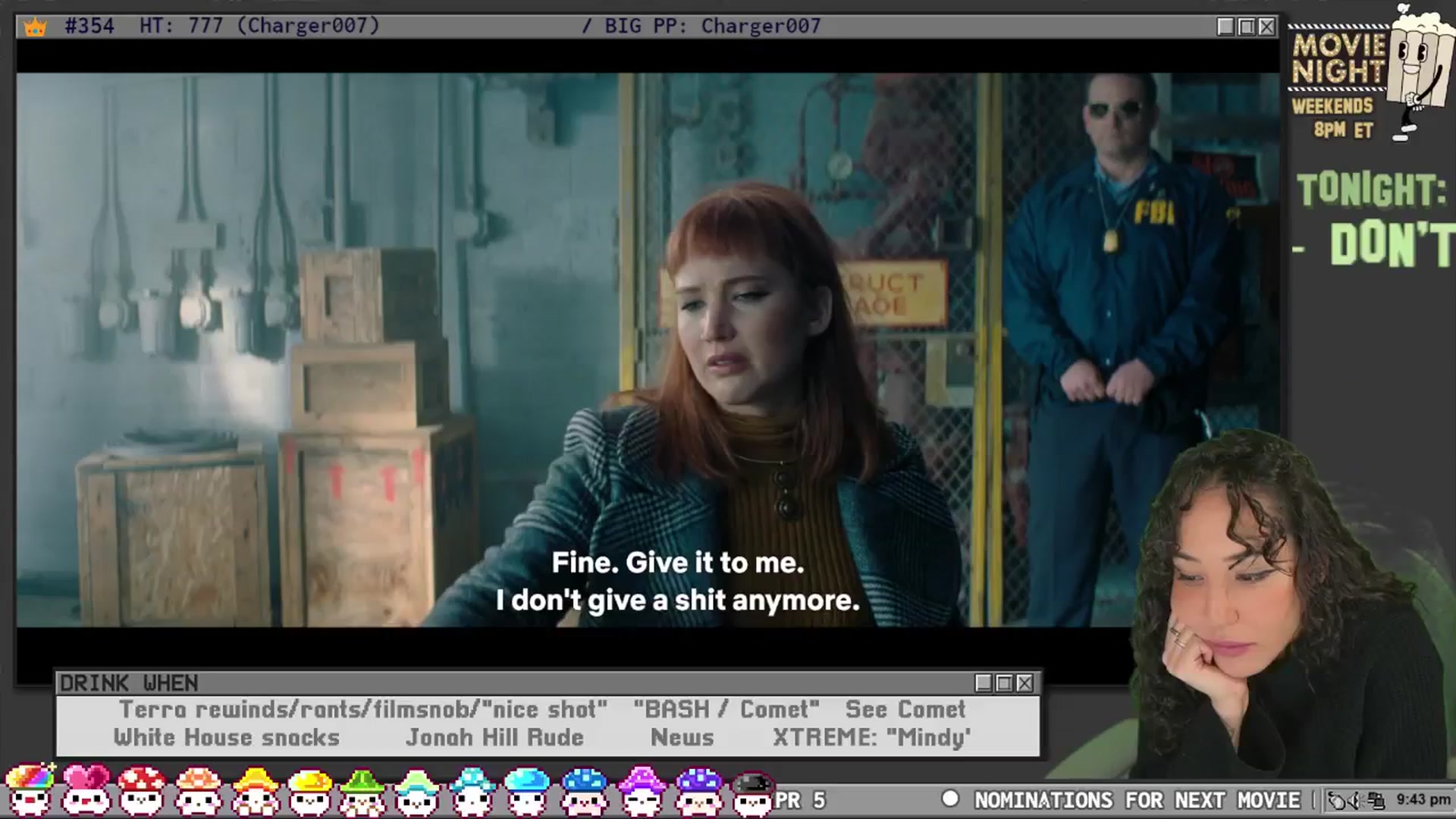1456x819 pixels.
Task: Click the pink-purple mushroom with closed eyes
Action: (x=642, y=790)
